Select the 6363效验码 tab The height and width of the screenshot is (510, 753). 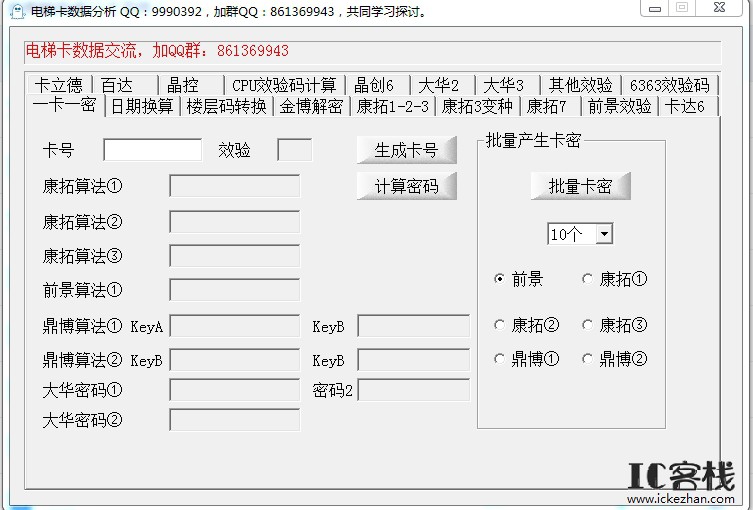point(669,85)
